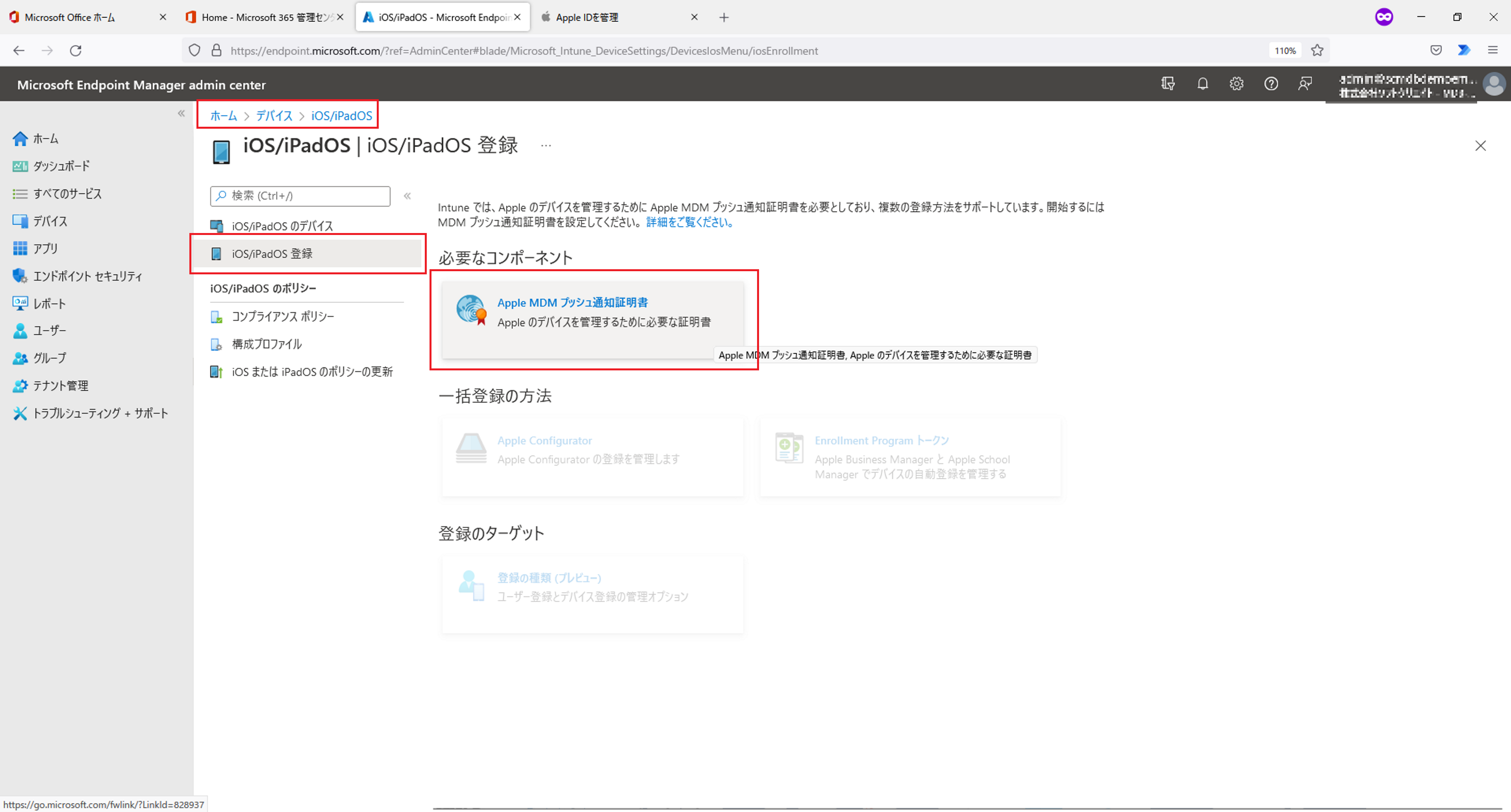This screenshot has width=1511, height=812.
Task: Click the デバイス breadcrumb link
Action: pos(274,115)
